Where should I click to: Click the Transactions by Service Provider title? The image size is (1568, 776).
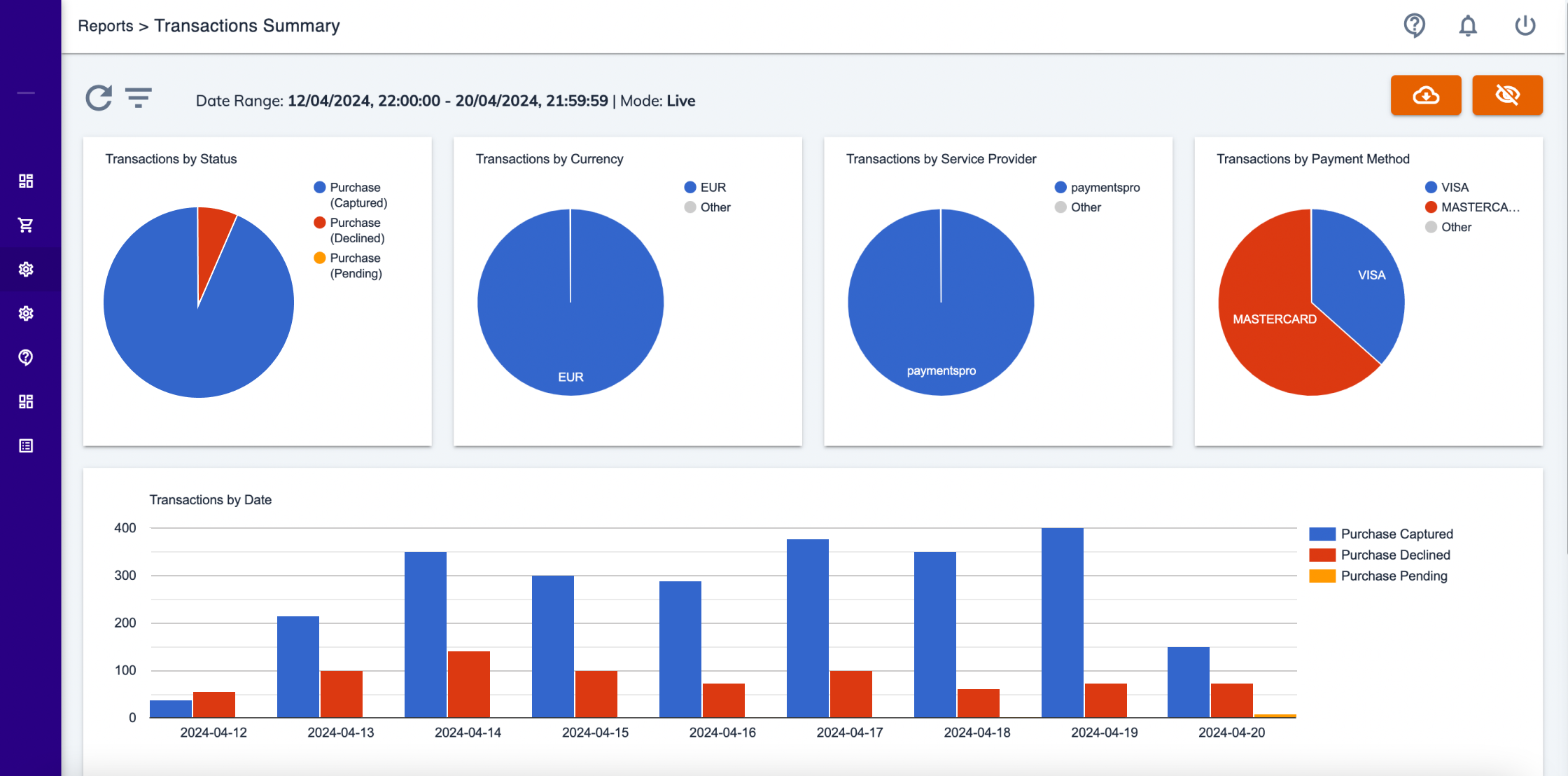[x=941, y=159]
